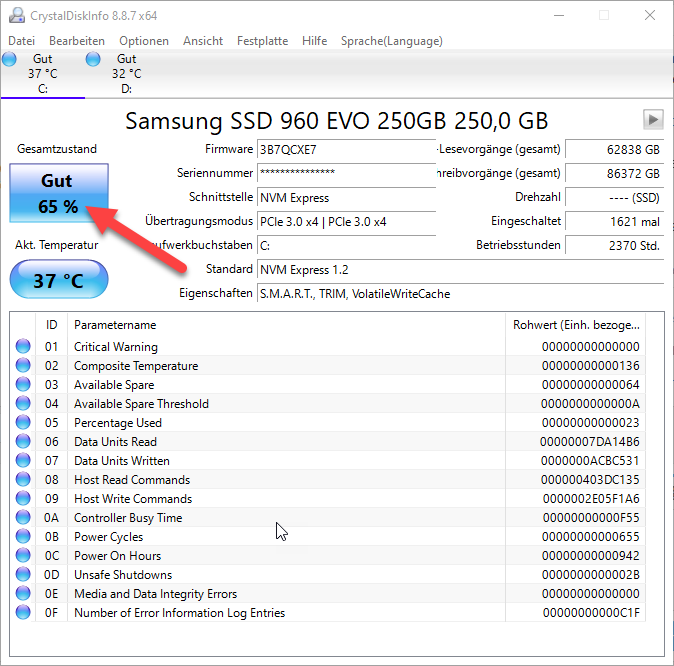
Task: Click the Schnittstelle field NVM Express
Action: [346, 197]
